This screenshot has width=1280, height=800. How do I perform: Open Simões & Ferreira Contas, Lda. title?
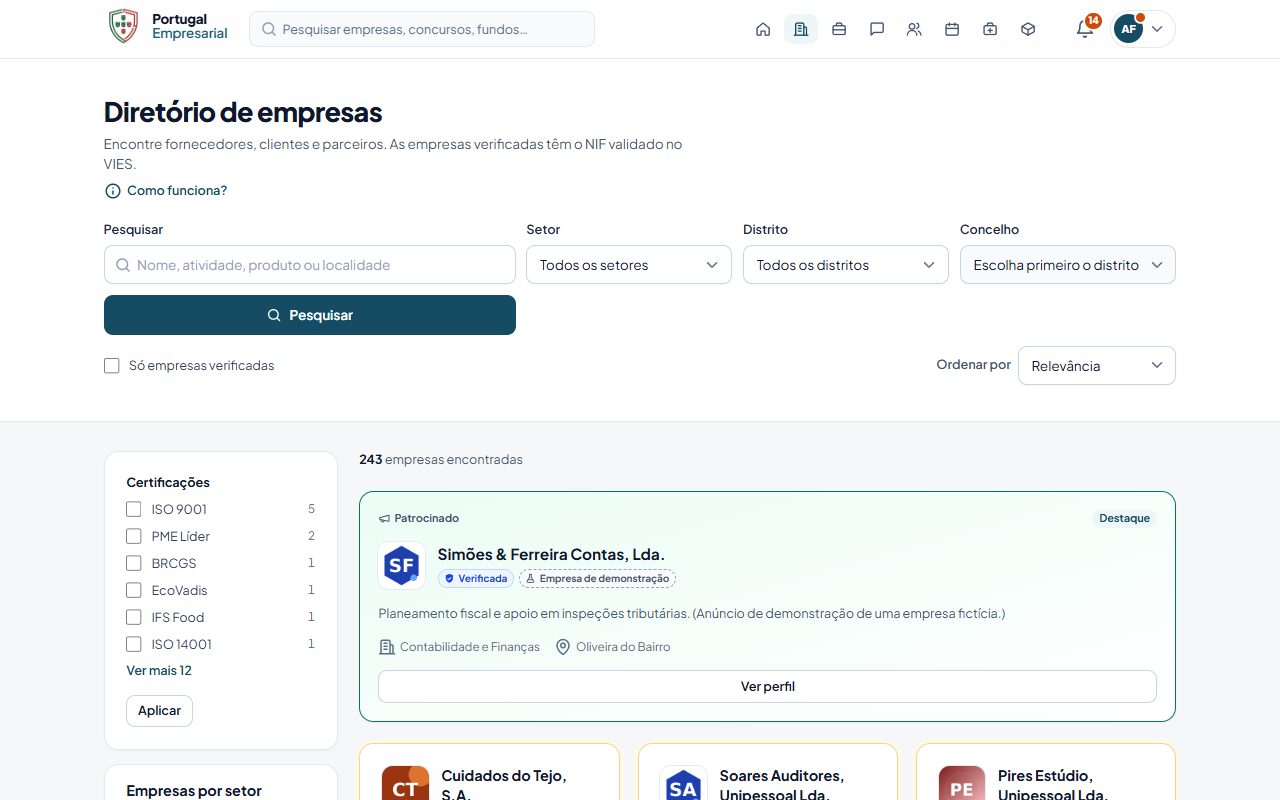point(551,554)
